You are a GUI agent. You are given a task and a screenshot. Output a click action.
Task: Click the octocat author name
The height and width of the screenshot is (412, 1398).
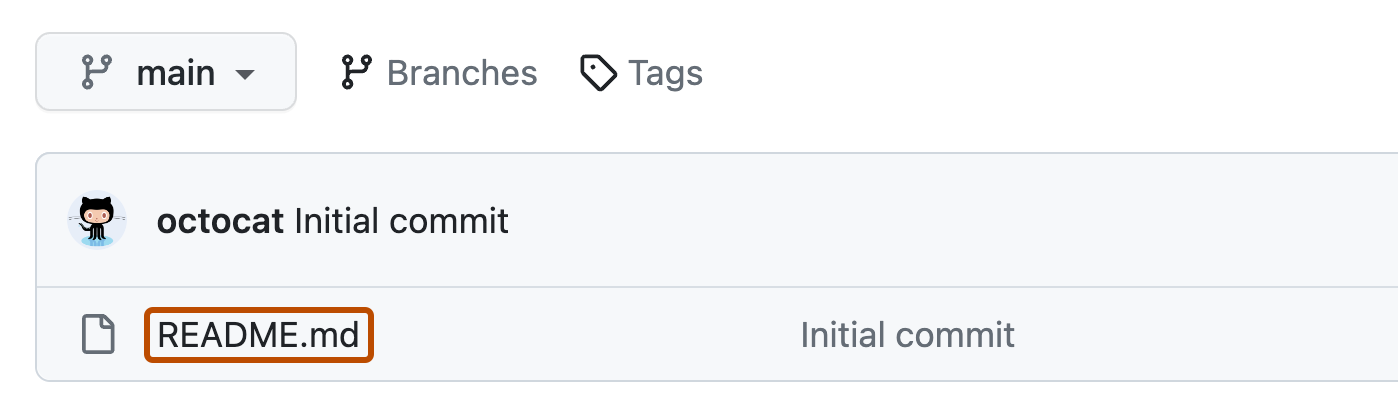tap(221, 221)
